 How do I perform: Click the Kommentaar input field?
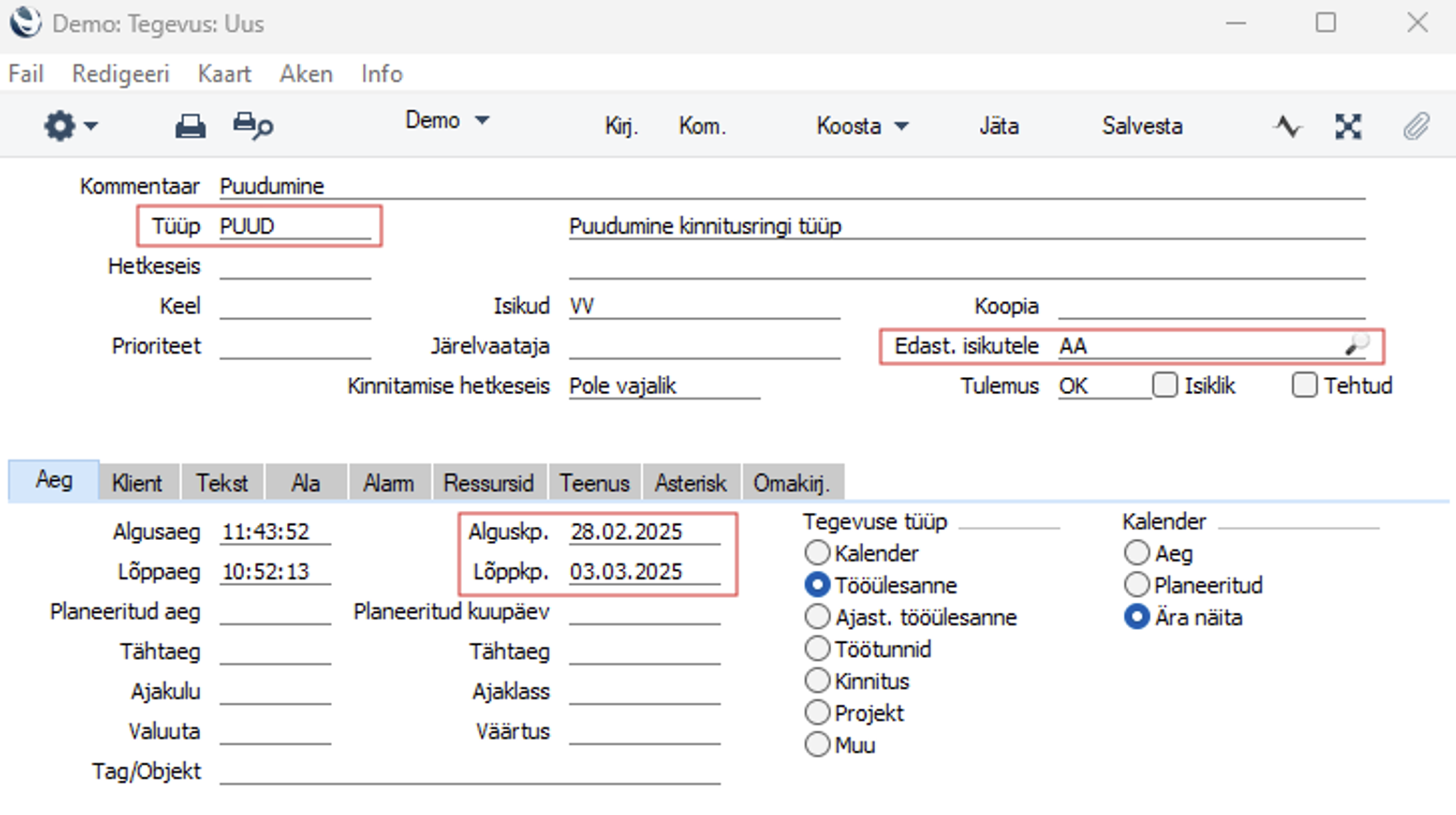(x=792, y=186)
